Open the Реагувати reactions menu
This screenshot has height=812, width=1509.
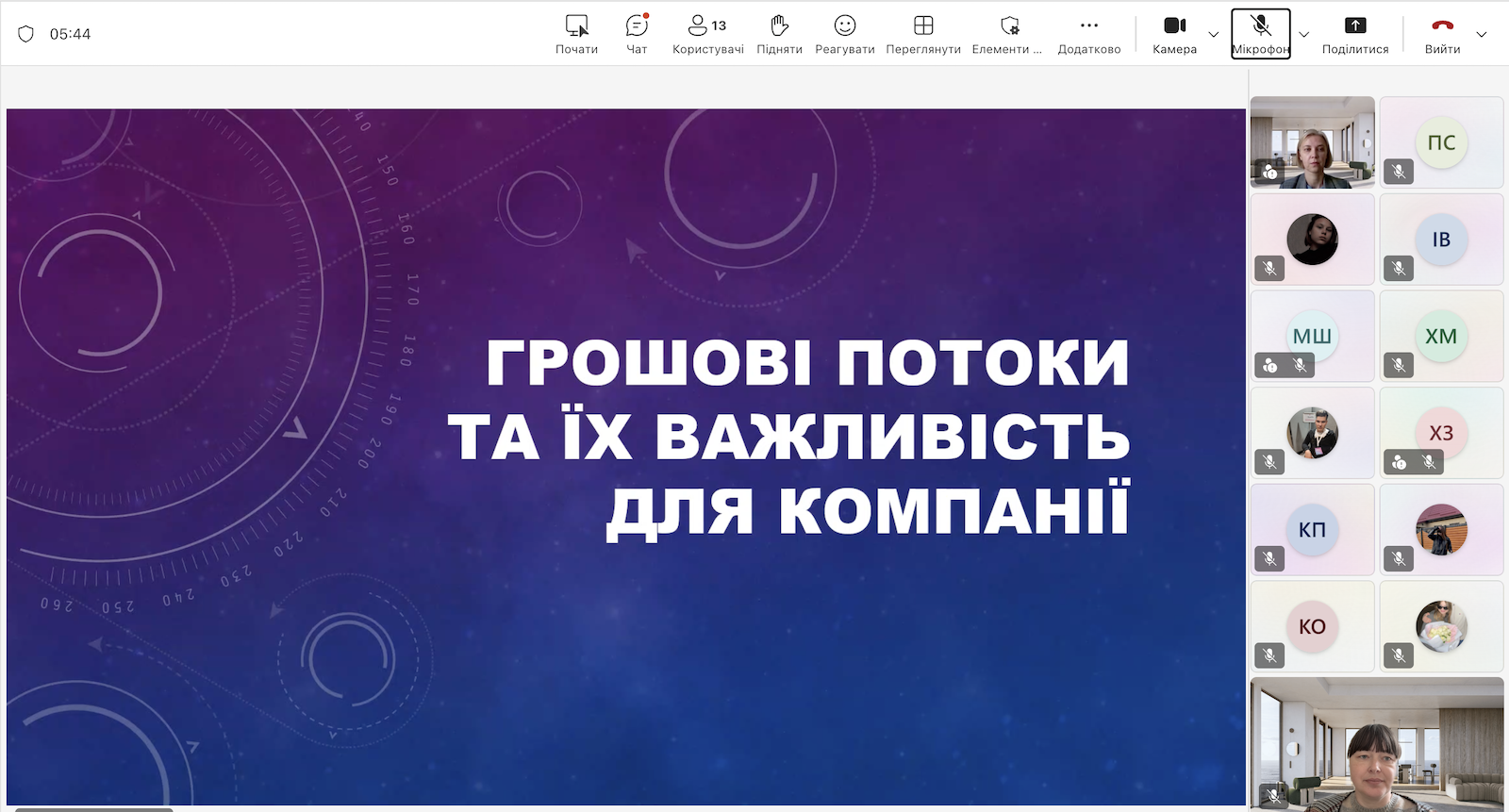coord(844,34)
